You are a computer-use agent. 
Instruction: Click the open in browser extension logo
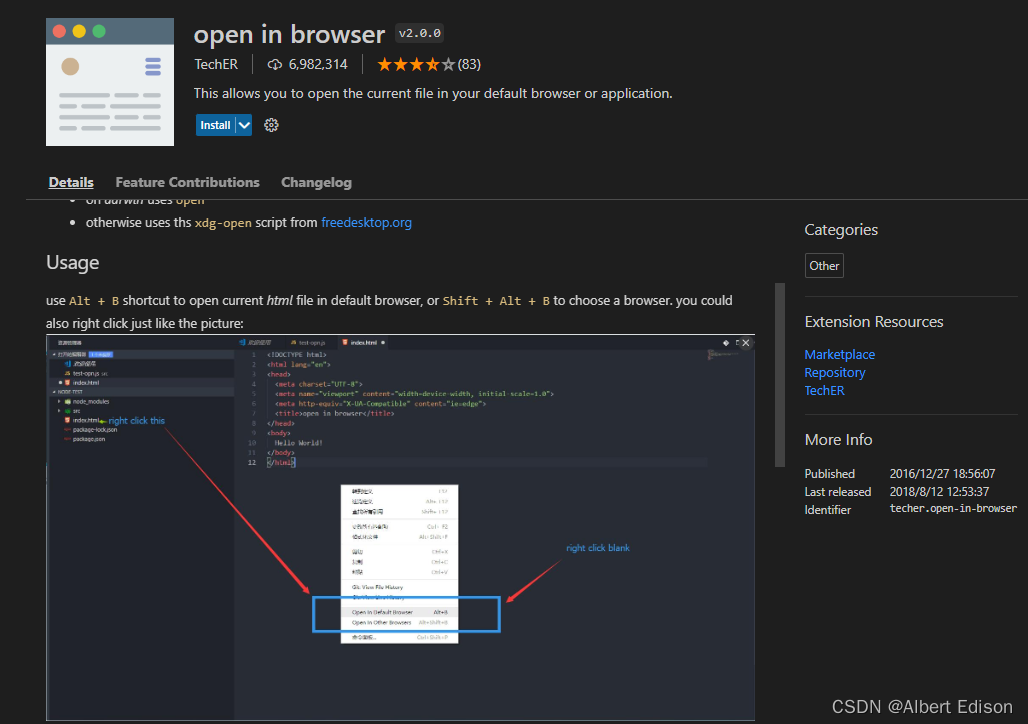pyautogui.click(x=110, y=82)
